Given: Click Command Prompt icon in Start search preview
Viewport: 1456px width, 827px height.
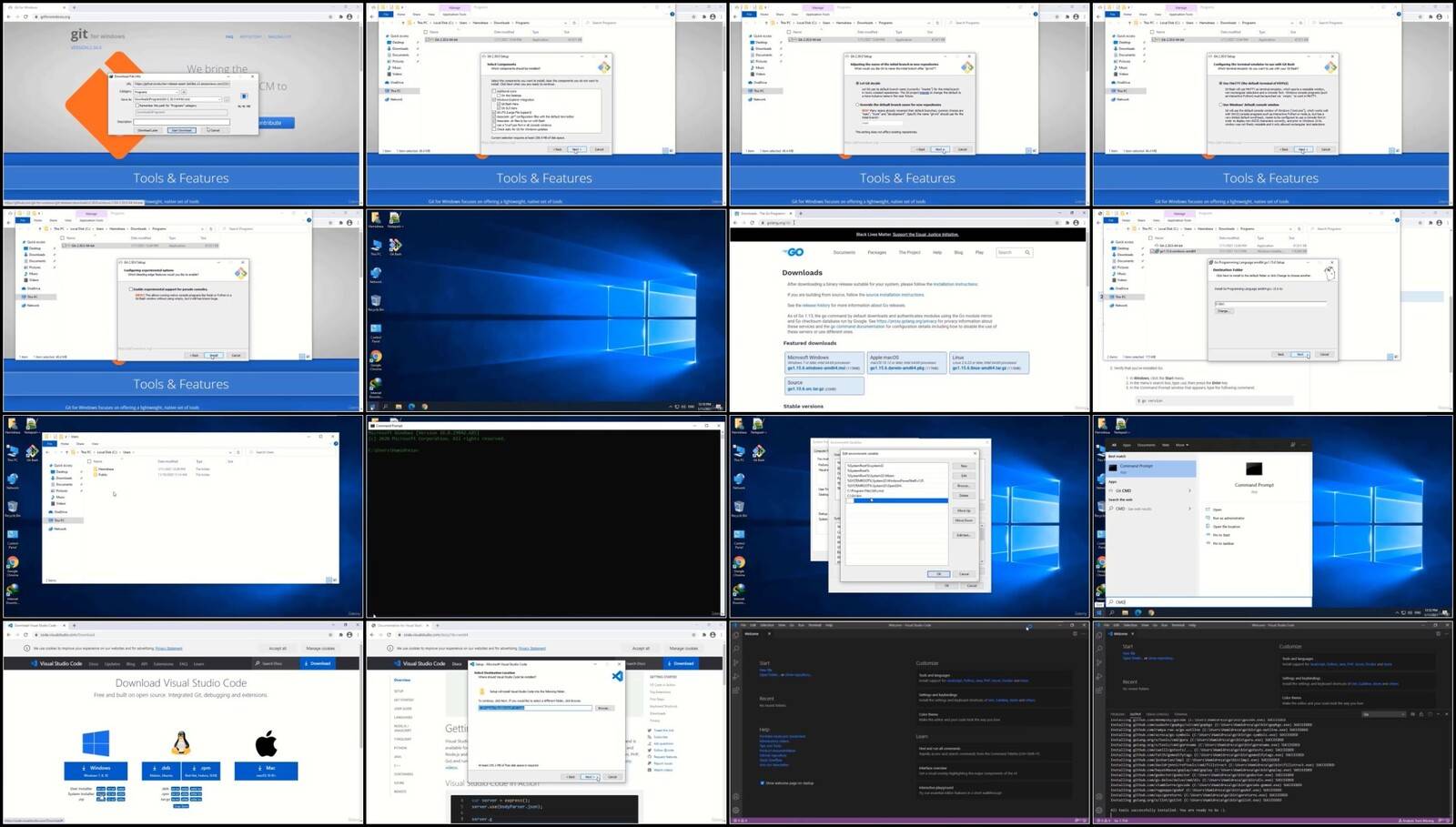Looking at the screenshot, I should [1254, 469].
